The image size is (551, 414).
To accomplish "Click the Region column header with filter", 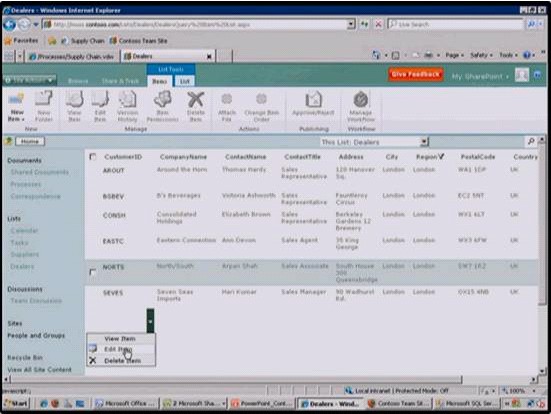I will point(430,157).
